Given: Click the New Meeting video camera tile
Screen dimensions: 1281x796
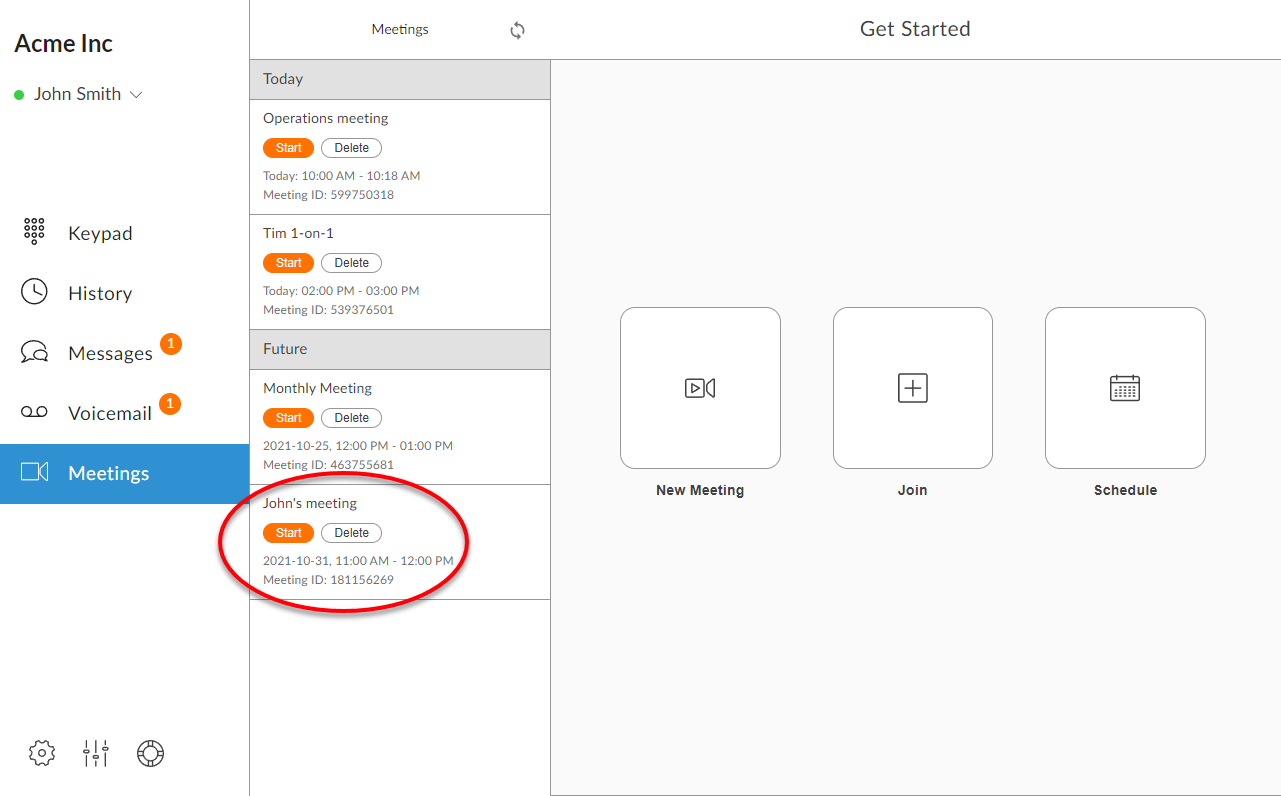Looking at the screenshot, I should click(700, 388).
